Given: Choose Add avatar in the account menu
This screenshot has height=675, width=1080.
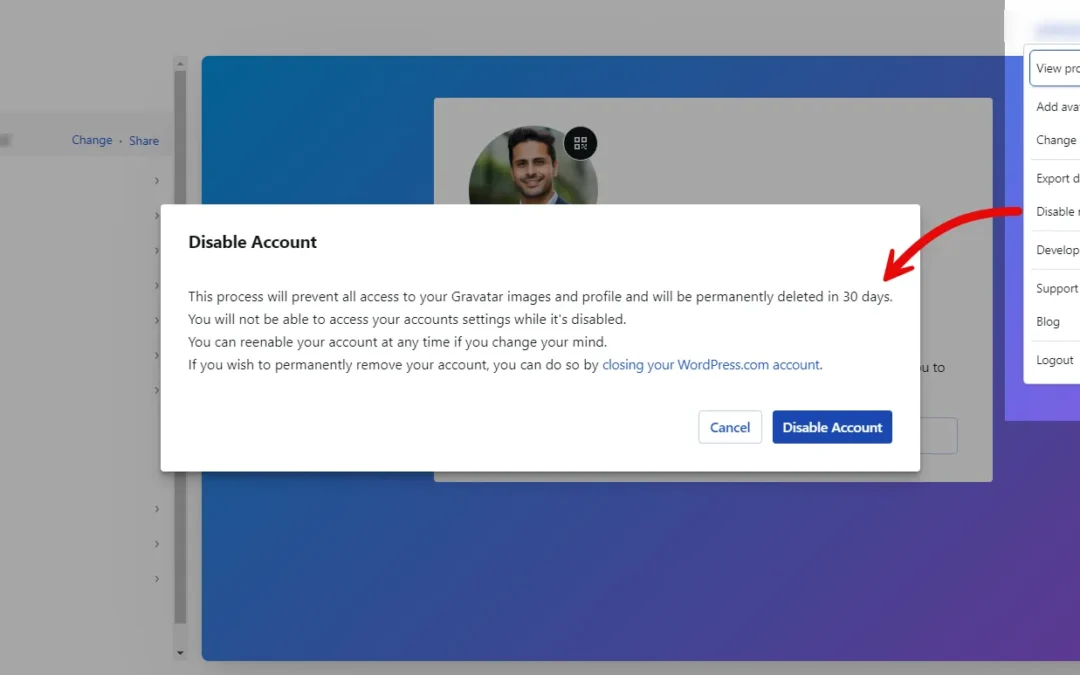Looking at the screenshot, I should [x=1057, y=107].
